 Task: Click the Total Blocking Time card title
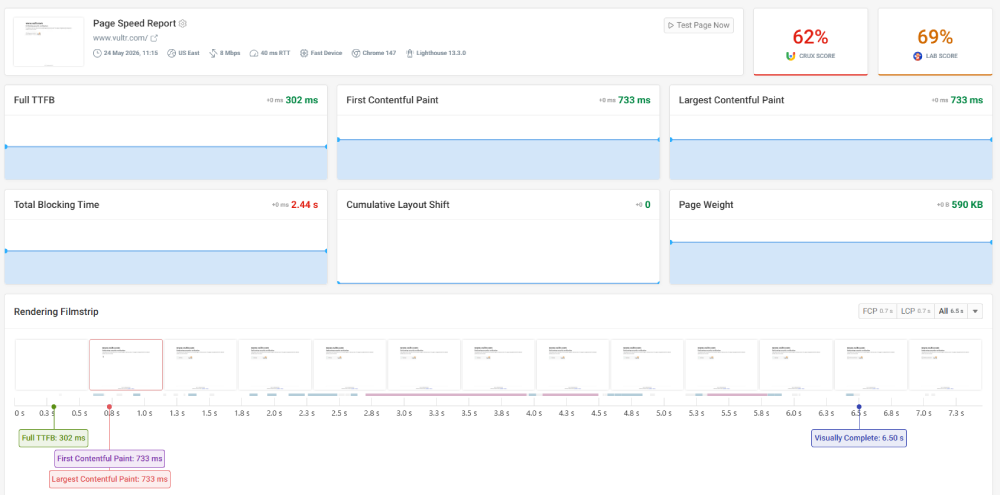[56, 205]
